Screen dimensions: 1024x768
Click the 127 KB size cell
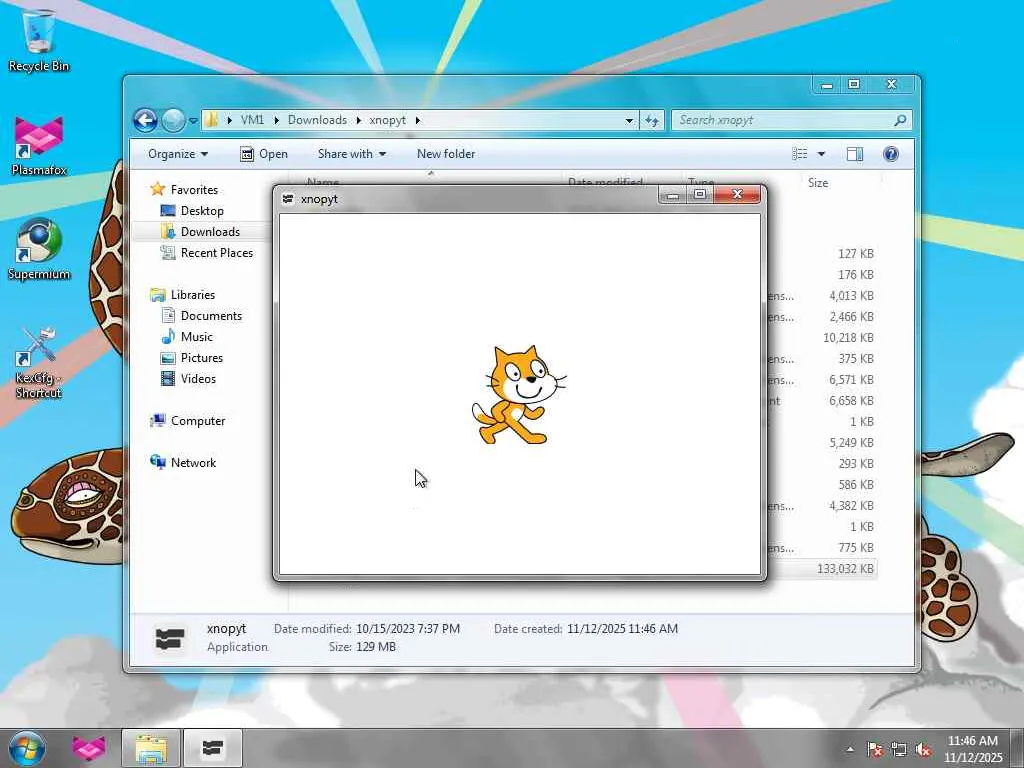[x=856, y=254]
